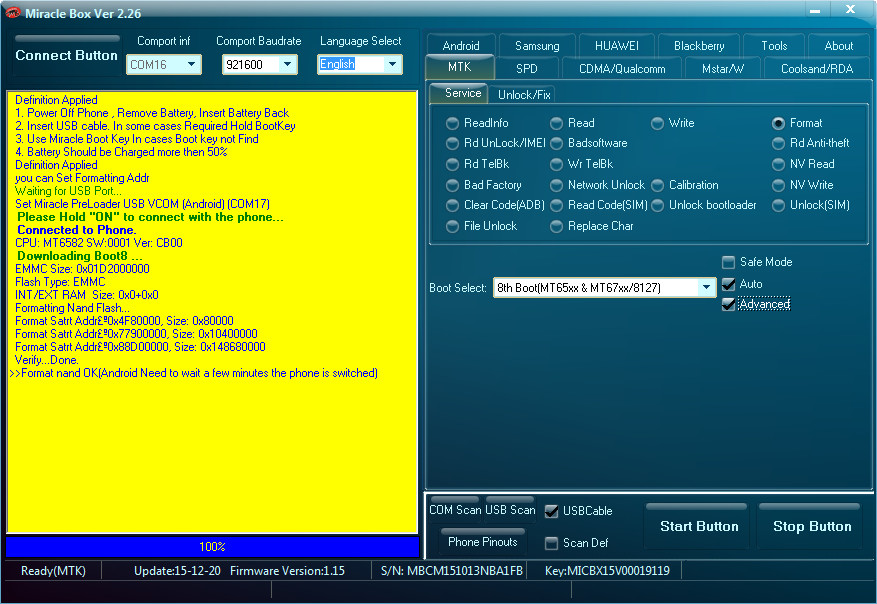
Task: Choose NV Read option
Action: (778, 164)
